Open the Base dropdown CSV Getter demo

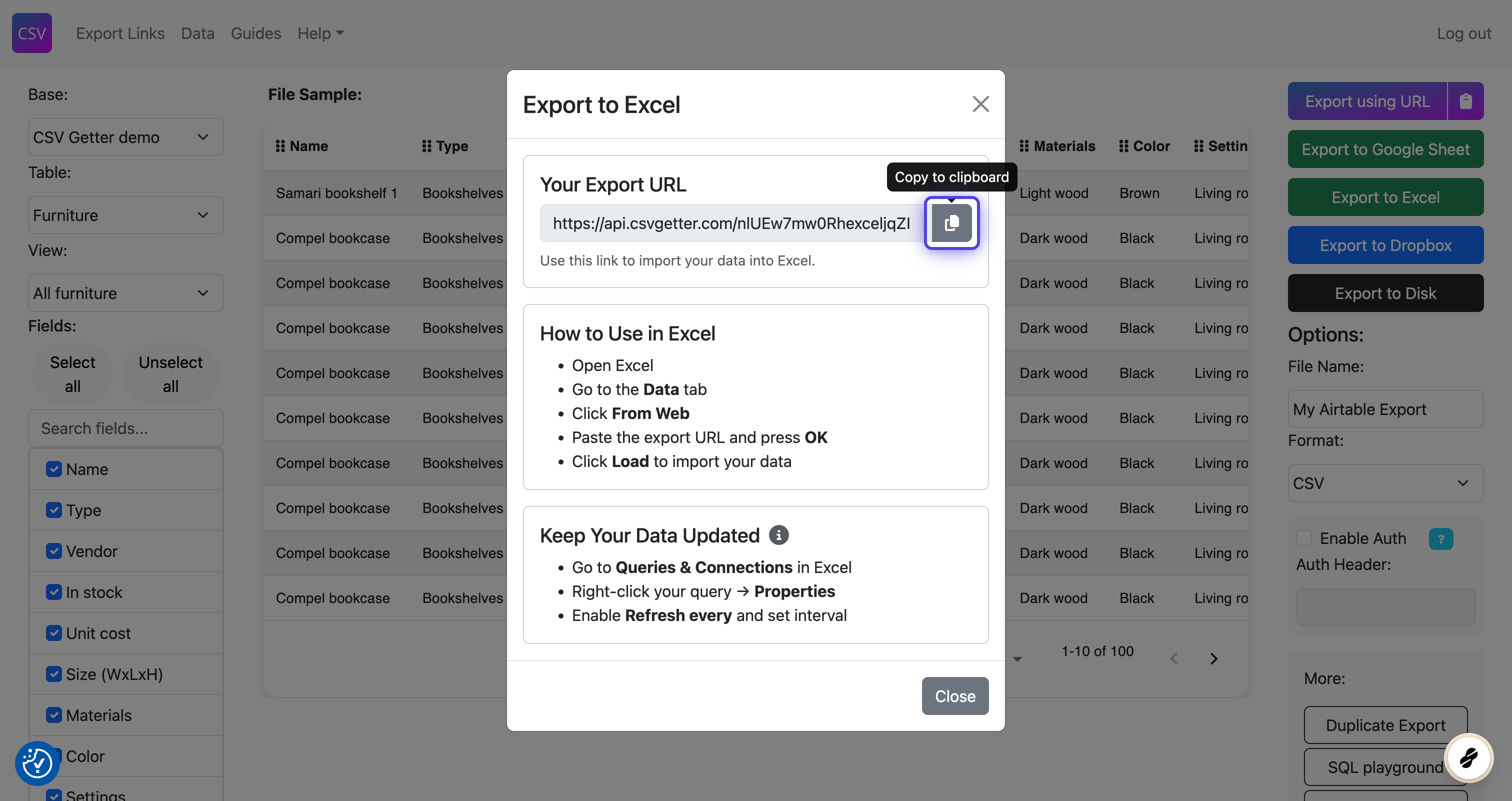[x=125, y=137]
